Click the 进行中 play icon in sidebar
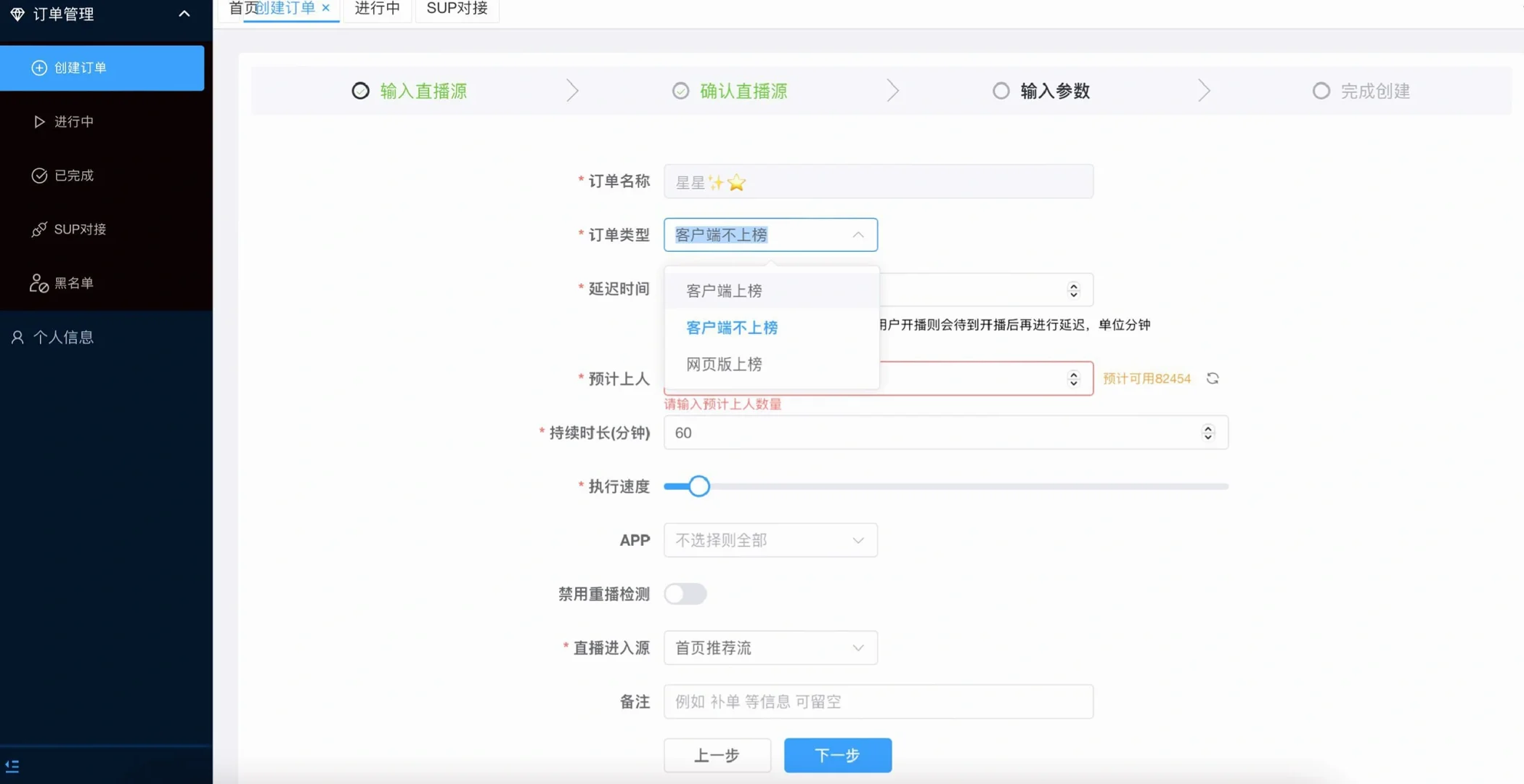 pyautogui.click(x=39, y=121)
